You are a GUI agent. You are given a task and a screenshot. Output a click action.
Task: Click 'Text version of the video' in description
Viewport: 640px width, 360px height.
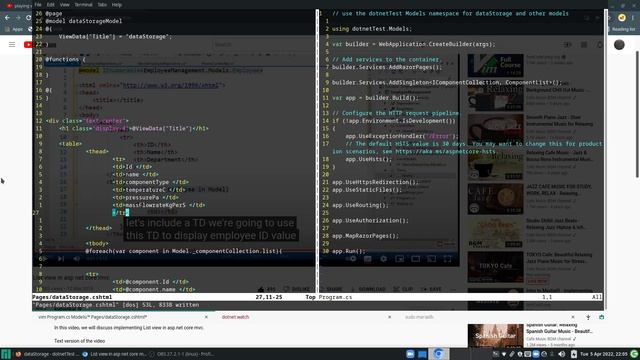pyautogui.click(x=80, y=341)
